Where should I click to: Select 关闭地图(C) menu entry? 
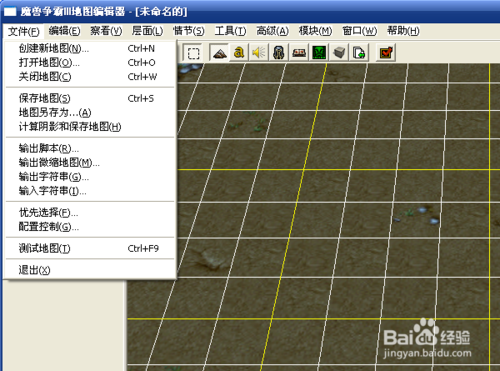point(90,77)
